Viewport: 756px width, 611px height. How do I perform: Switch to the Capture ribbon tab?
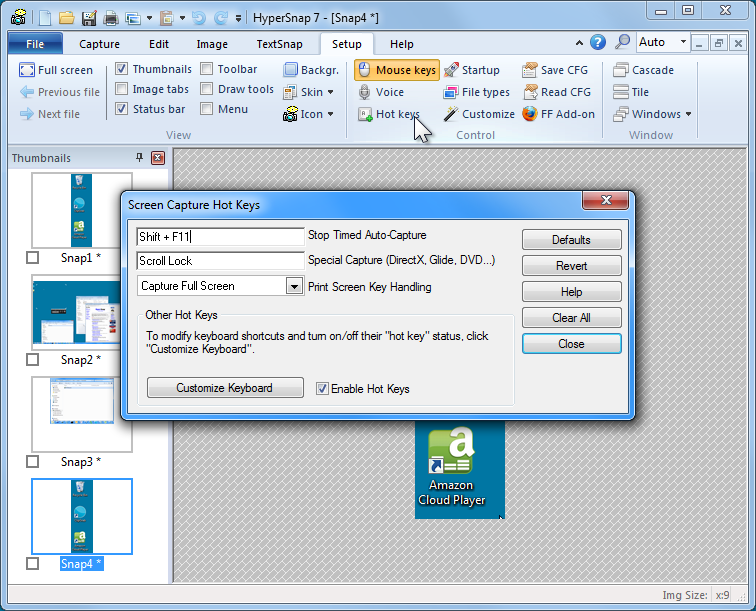pos(99,44)
